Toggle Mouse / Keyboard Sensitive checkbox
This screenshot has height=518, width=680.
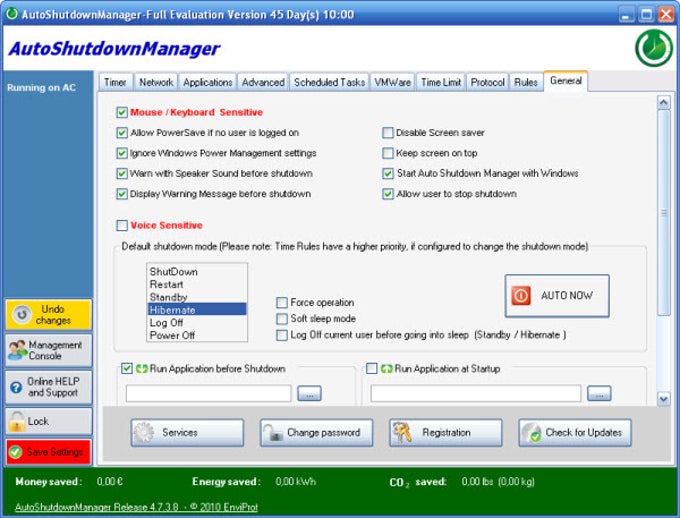coord(122,112)
